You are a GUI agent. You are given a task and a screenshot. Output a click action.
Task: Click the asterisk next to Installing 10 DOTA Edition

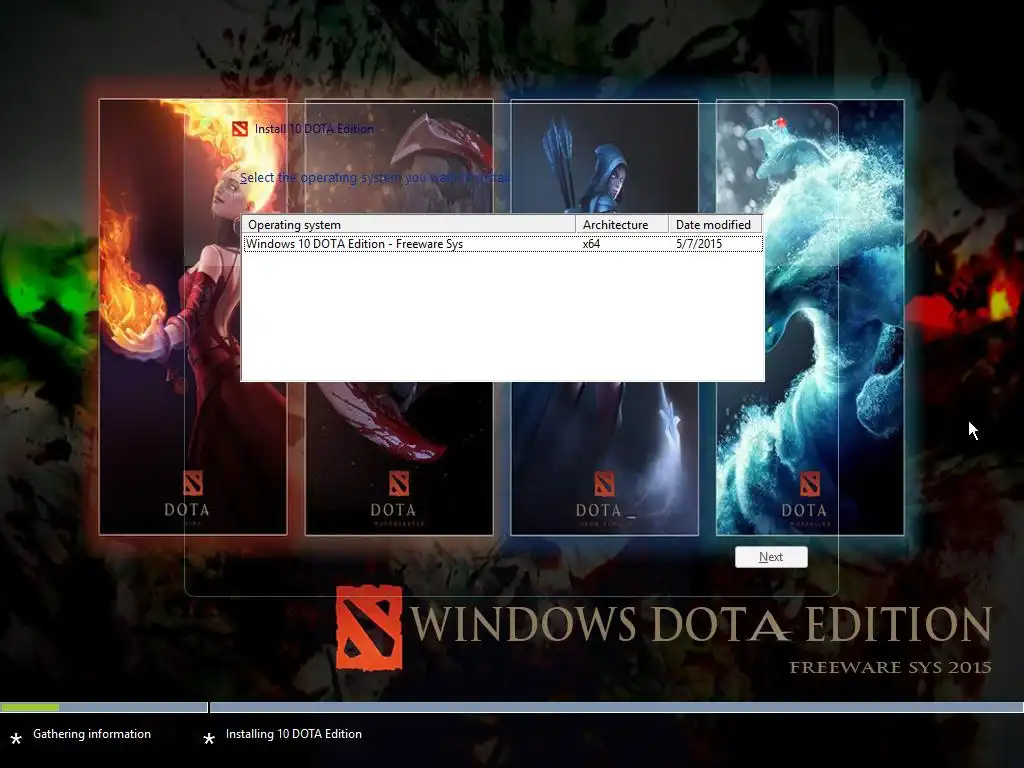209,739
